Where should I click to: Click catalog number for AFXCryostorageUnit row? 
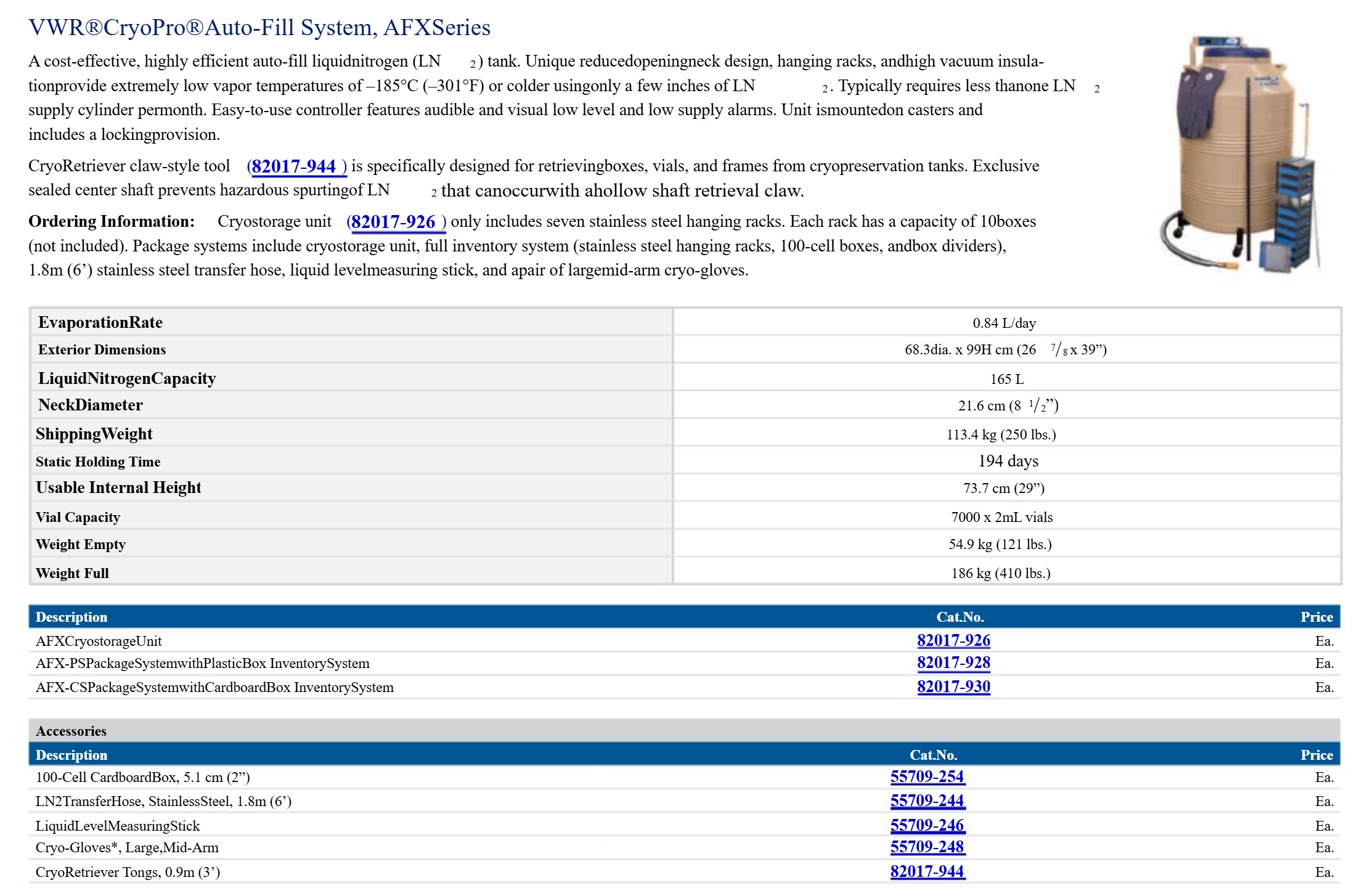click(953, 640)
